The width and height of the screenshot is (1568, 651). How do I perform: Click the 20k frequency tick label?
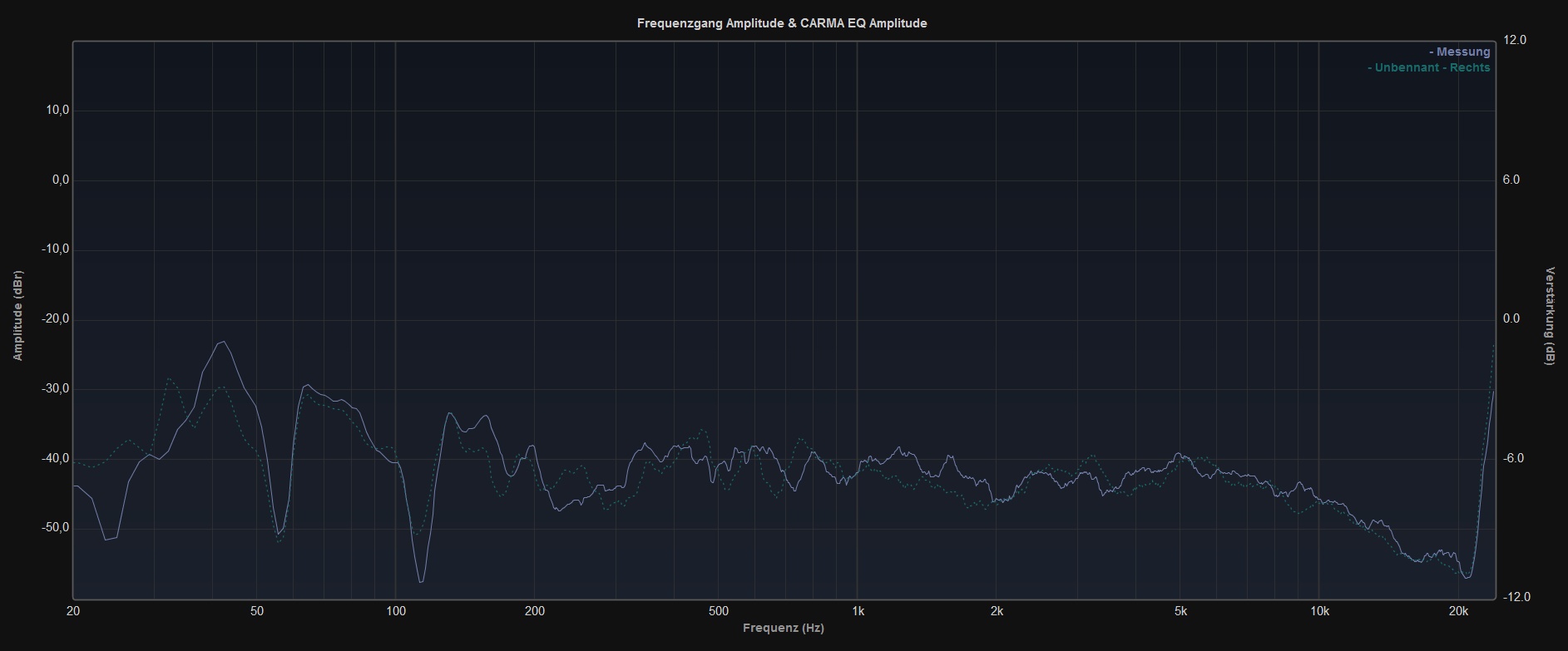pyautogui.click(x=1457, y=611)
